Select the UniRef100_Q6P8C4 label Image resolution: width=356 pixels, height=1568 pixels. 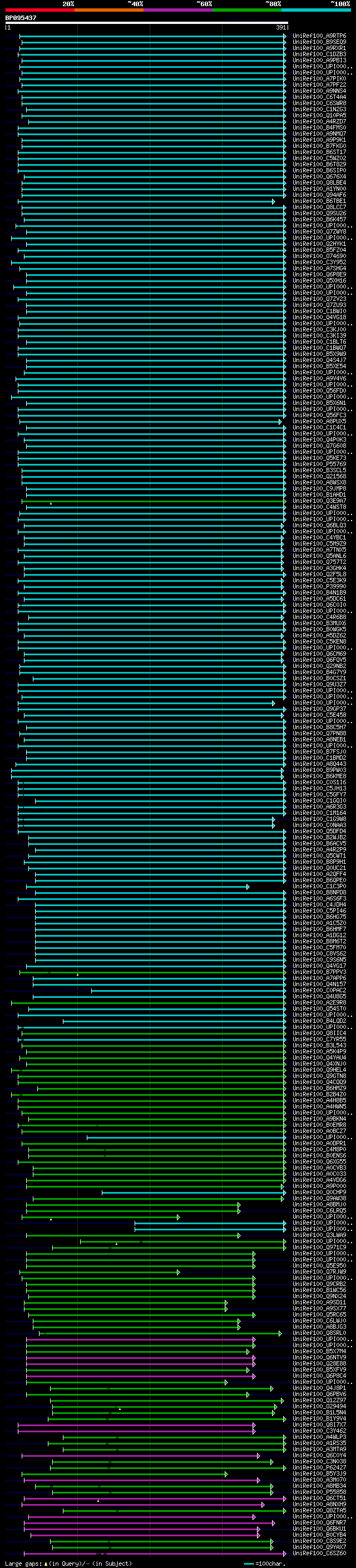(x=319, y=1376)
